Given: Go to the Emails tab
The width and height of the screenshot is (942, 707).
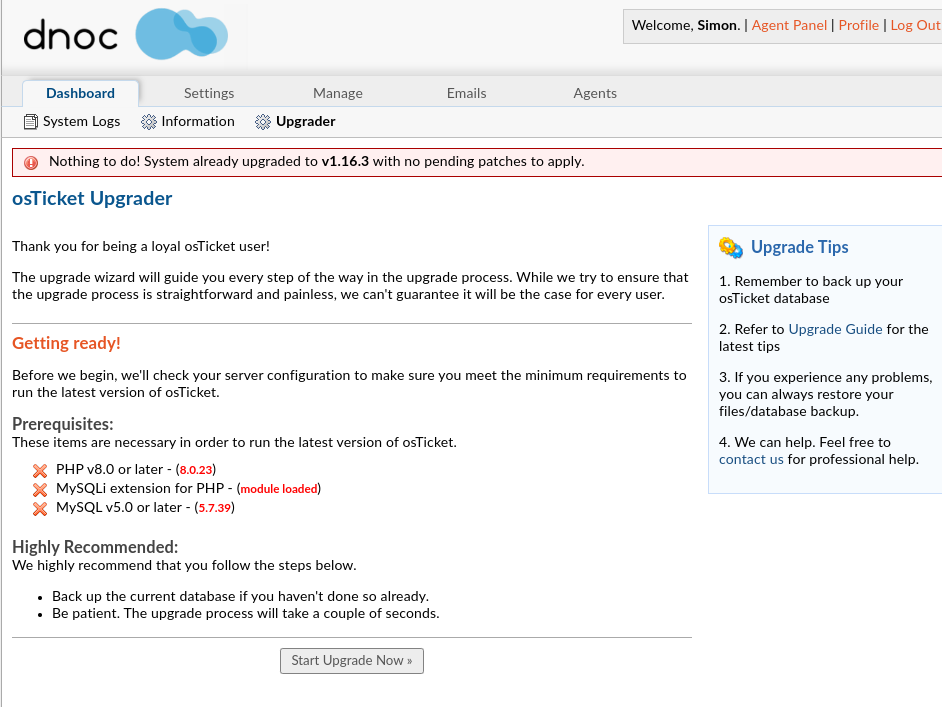Looking at the screenshot, I should (466, 93).
